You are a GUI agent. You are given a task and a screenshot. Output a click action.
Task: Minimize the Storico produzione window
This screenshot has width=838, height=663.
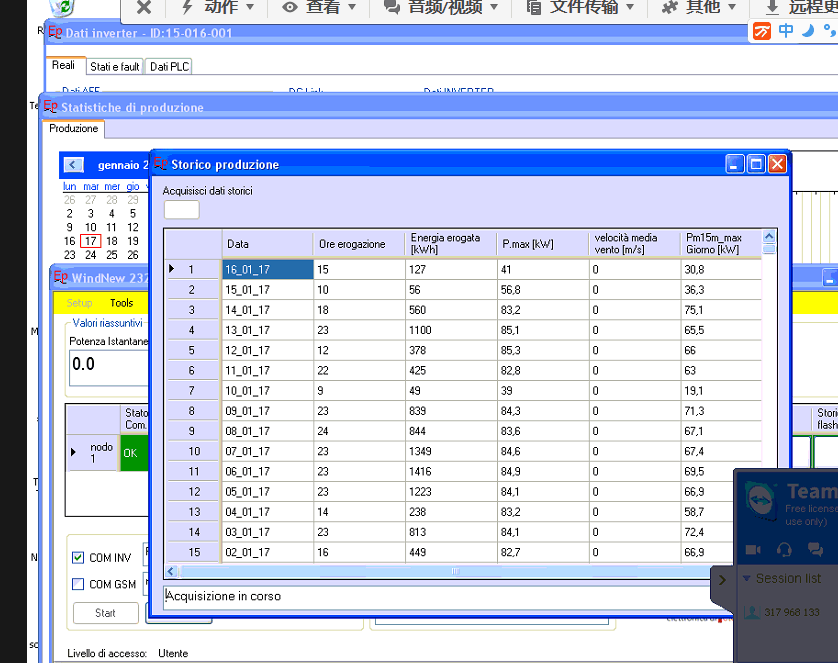coord(735,164)
